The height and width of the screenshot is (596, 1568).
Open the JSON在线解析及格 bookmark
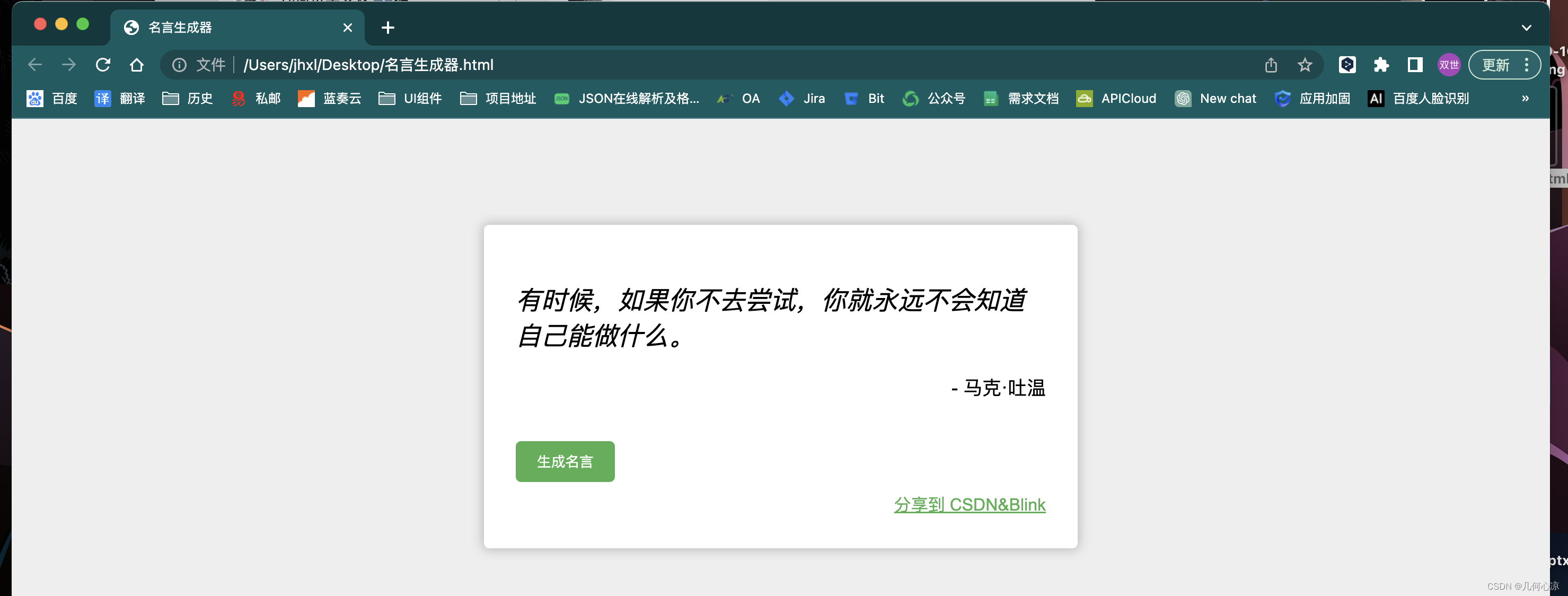point(627,99)
